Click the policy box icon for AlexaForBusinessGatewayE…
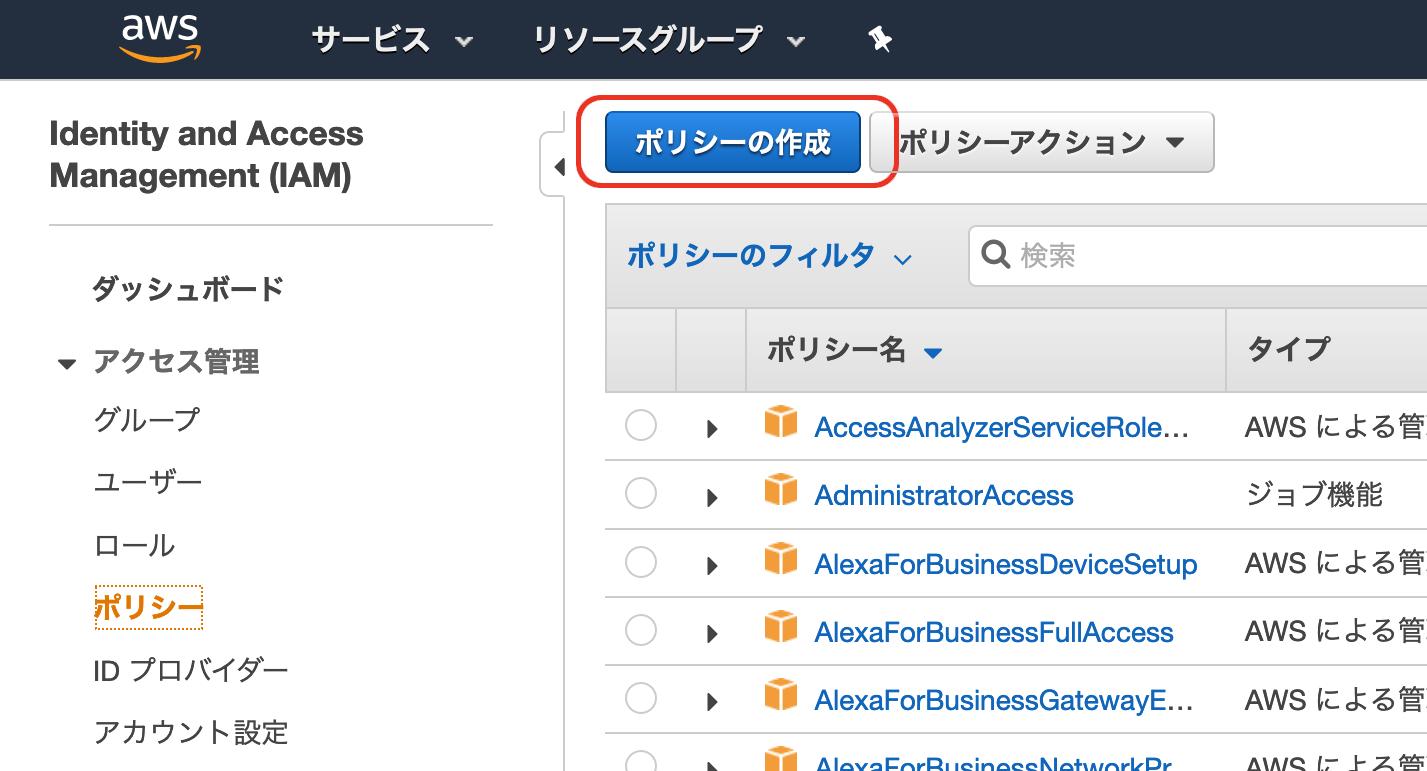The width and height of the screenshot is (1427, 771). coord(781,695)
